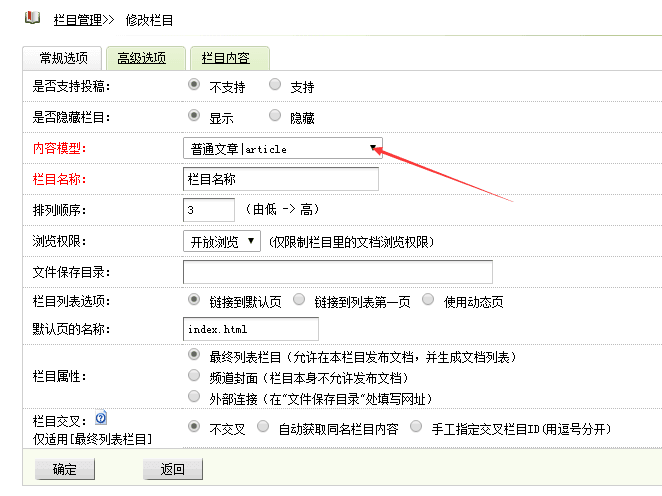Choose 外部连接 column attribute
This screenshot has height=496, width=662.
coord(194,398)
